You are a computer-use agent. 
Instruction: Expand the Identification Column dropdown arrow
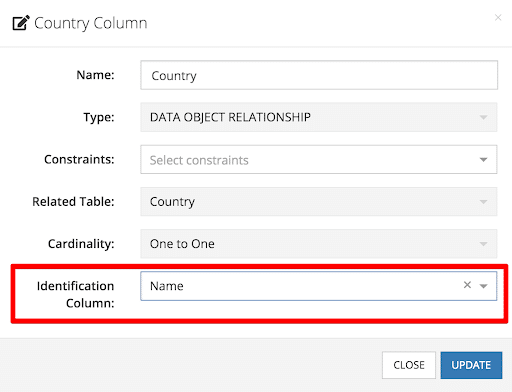pyautogui.click(x=483, y=286)
